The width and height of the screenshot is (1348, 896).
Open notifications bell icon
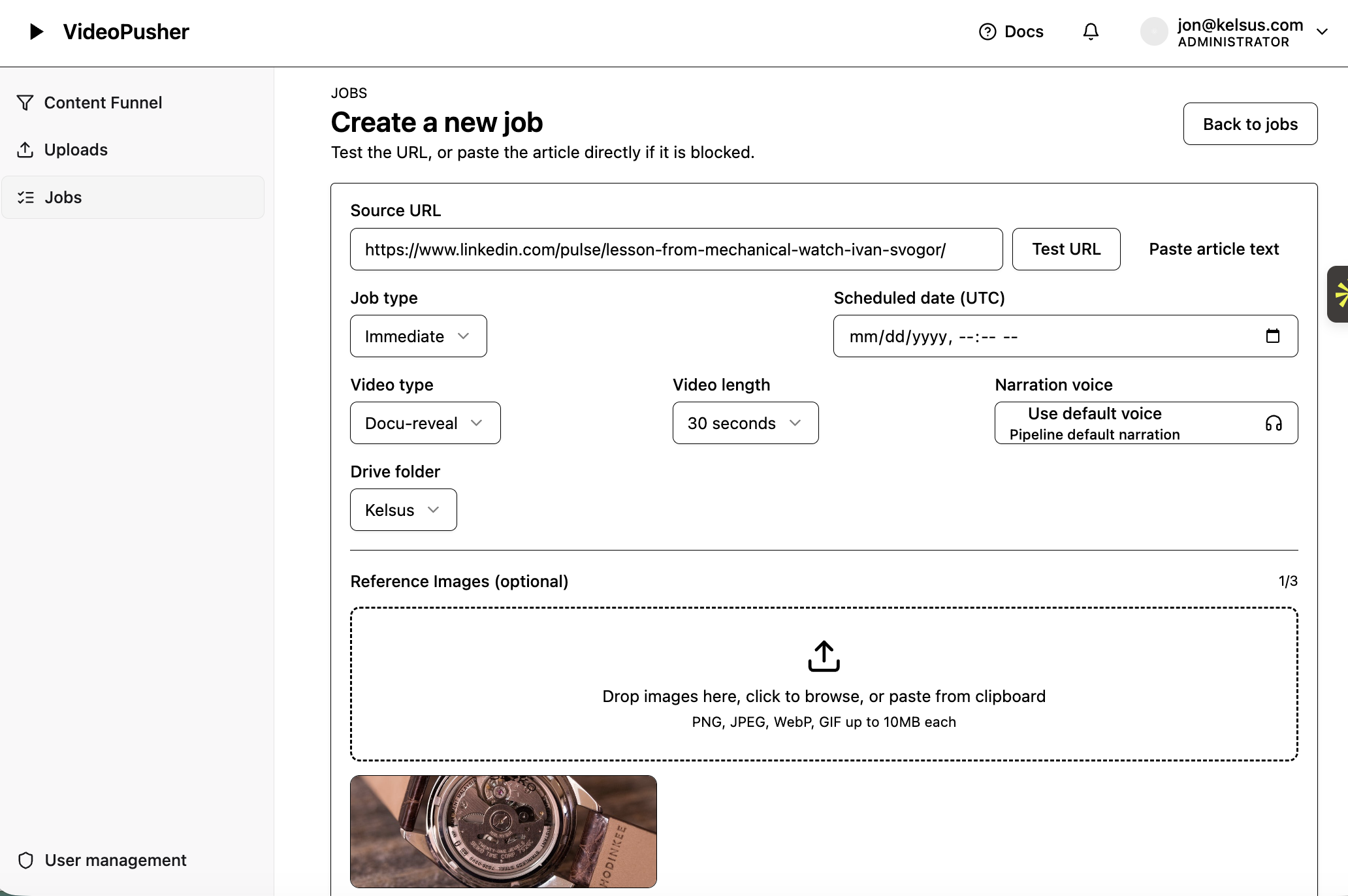tap(1091, 31)
